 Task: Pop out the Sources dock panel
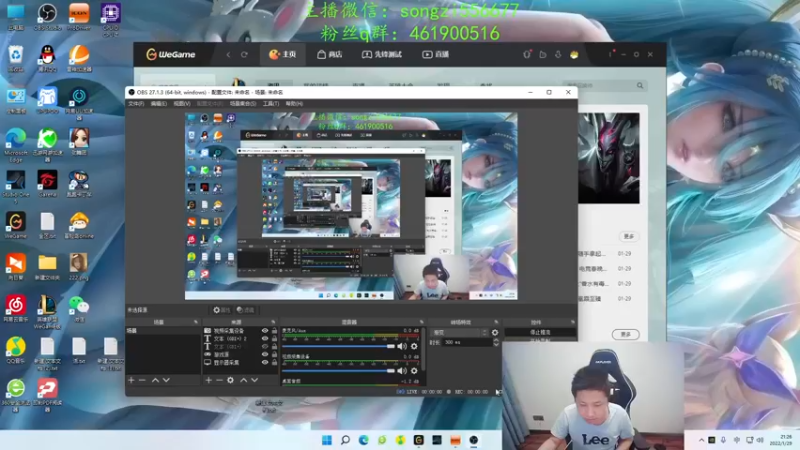(x=273, y=322)
